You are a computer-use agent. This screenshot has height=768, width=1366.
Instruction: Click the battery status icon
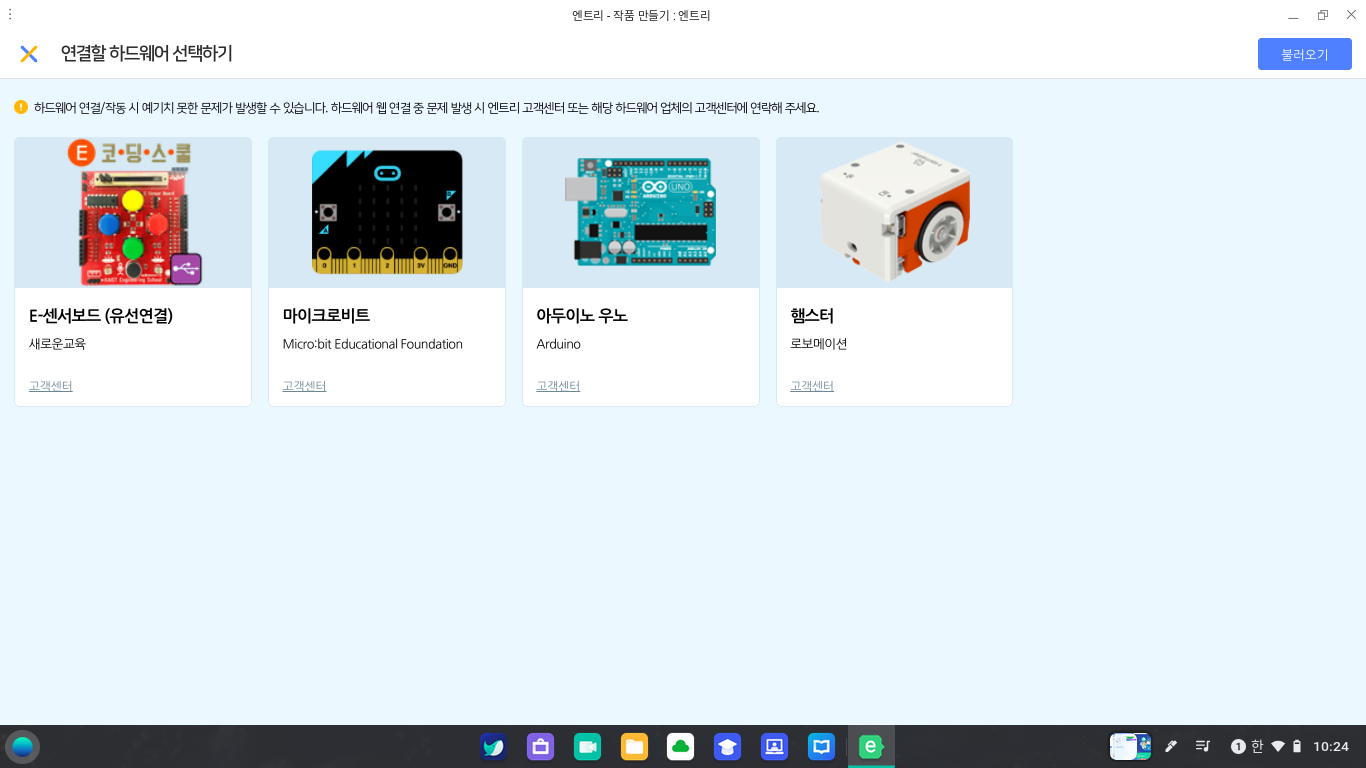[x=1297, y=747]
